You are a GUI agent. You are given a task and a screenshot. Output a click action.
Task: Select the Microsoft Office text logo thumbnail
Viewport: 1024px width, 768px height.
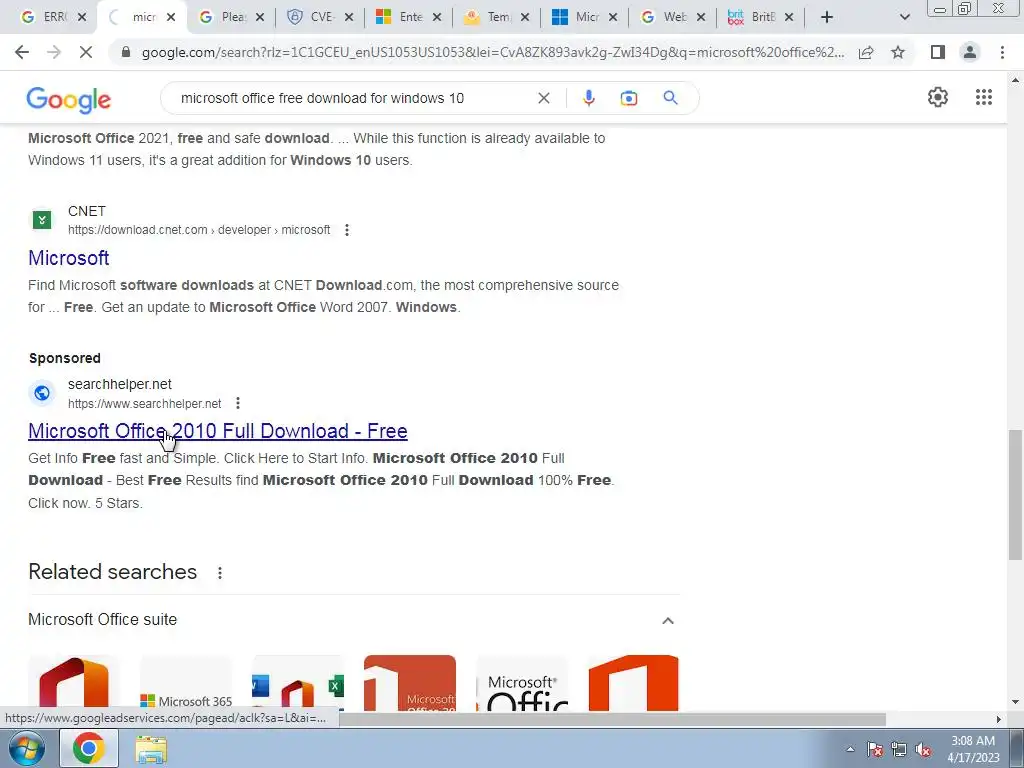tap(522, 683)
